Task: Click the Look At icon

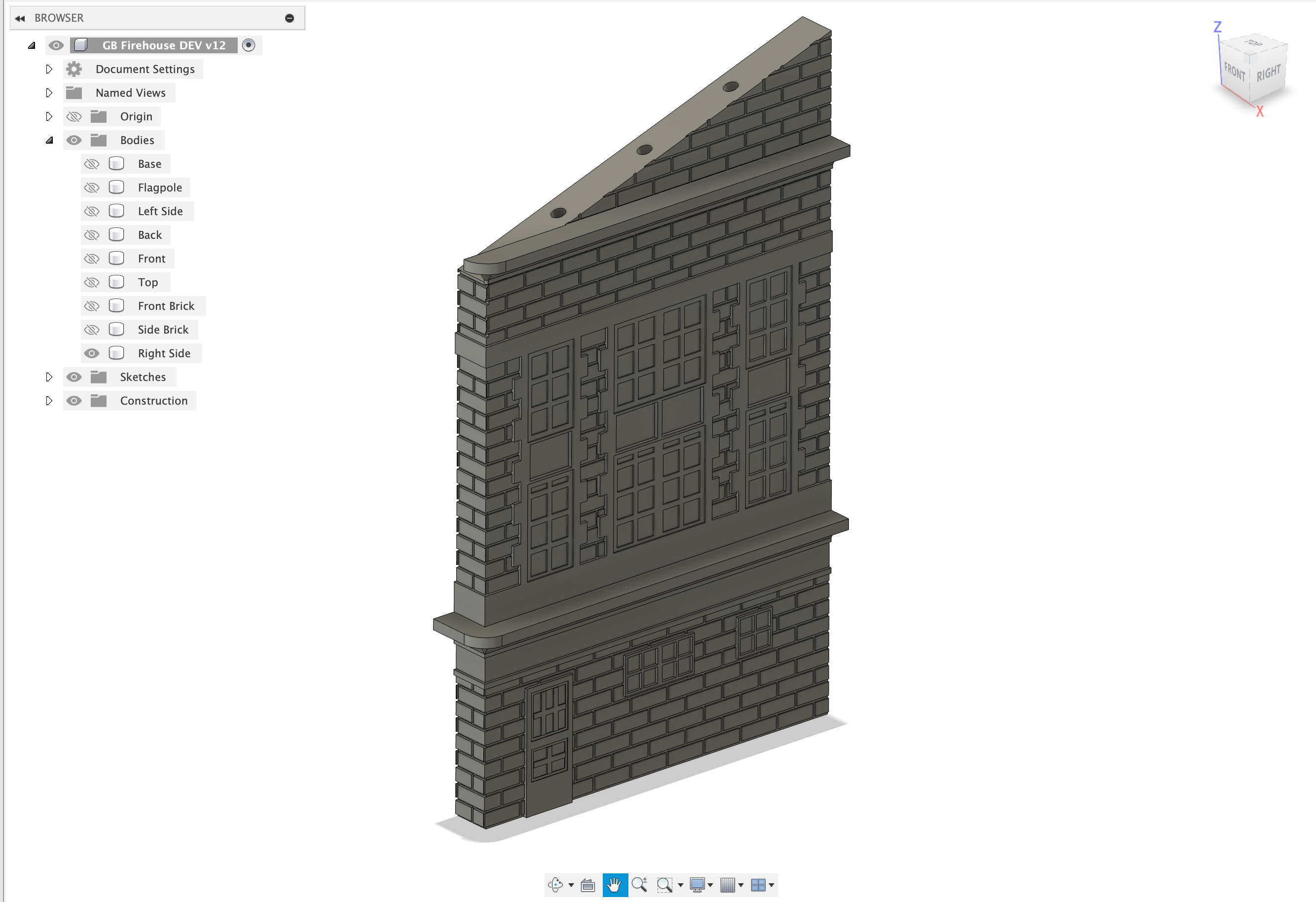Action: click(588, 884)
